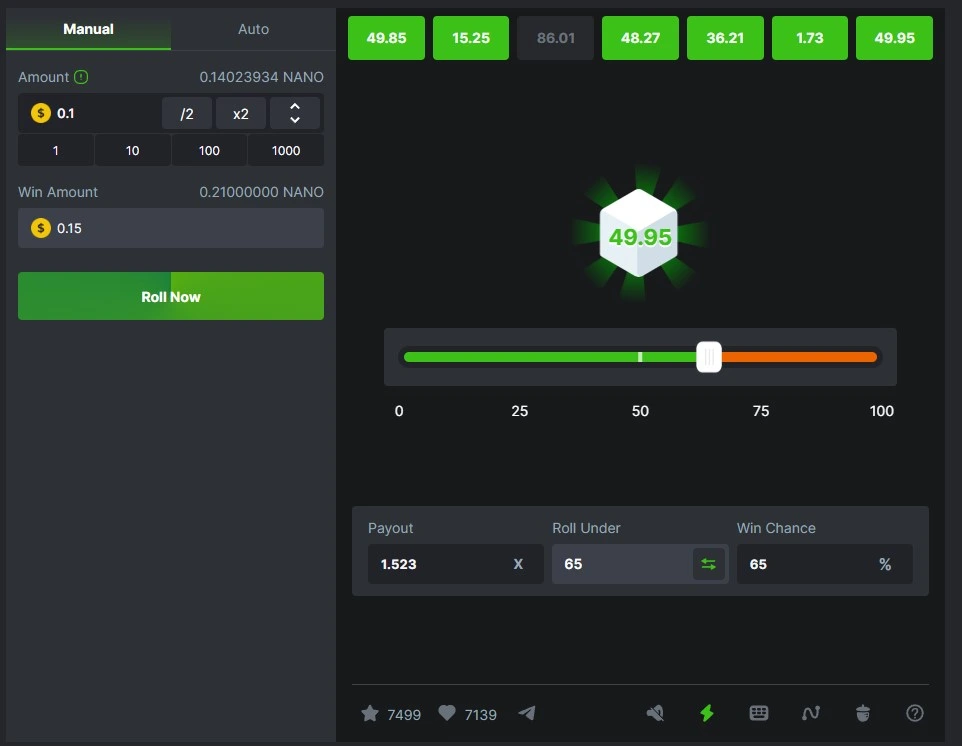Click the Payout input field
The image size is (962, 746).
click(x=456, y=564)
